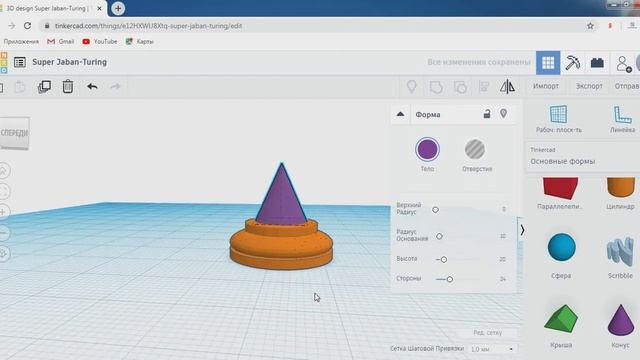Click the fit-all-in-view navigation button
640x360 pixels.
[3, 191]
